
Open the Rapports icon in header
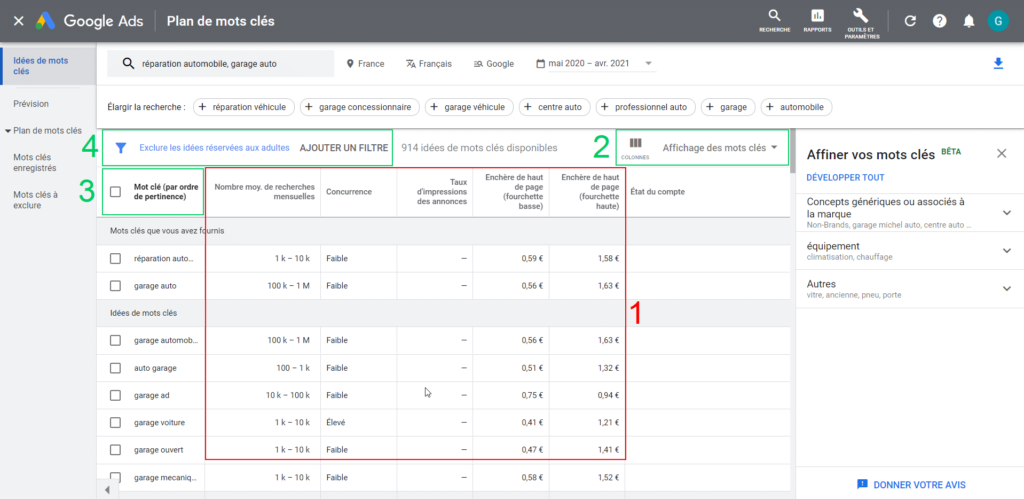point(817,16)
